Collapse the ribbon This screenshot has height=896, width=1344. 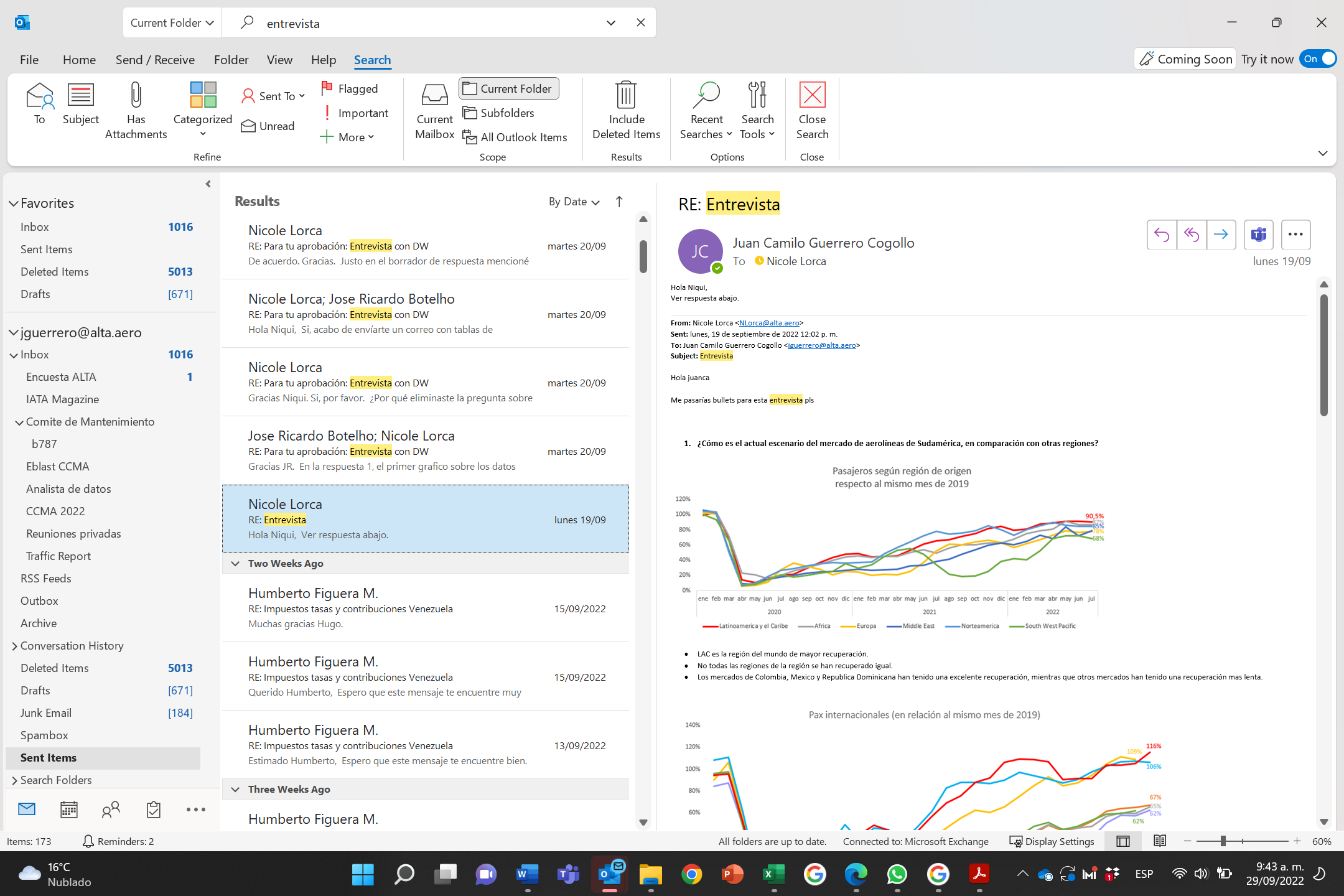click(1323, 153)
